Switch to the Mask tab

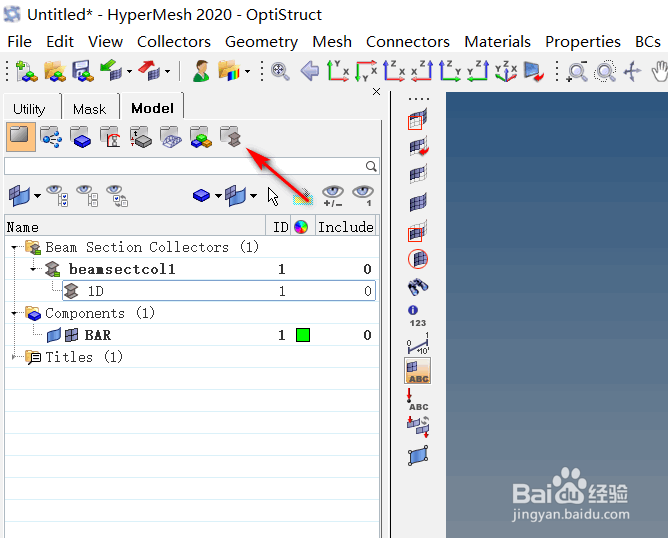89,109
